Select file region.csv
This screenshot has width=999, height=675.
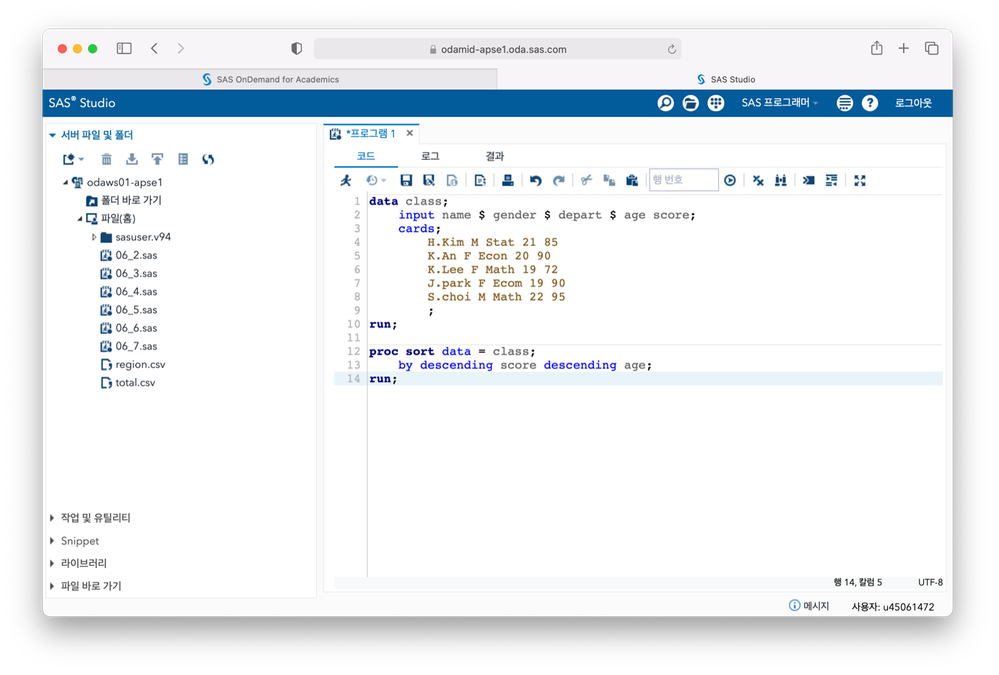[133, 365]
